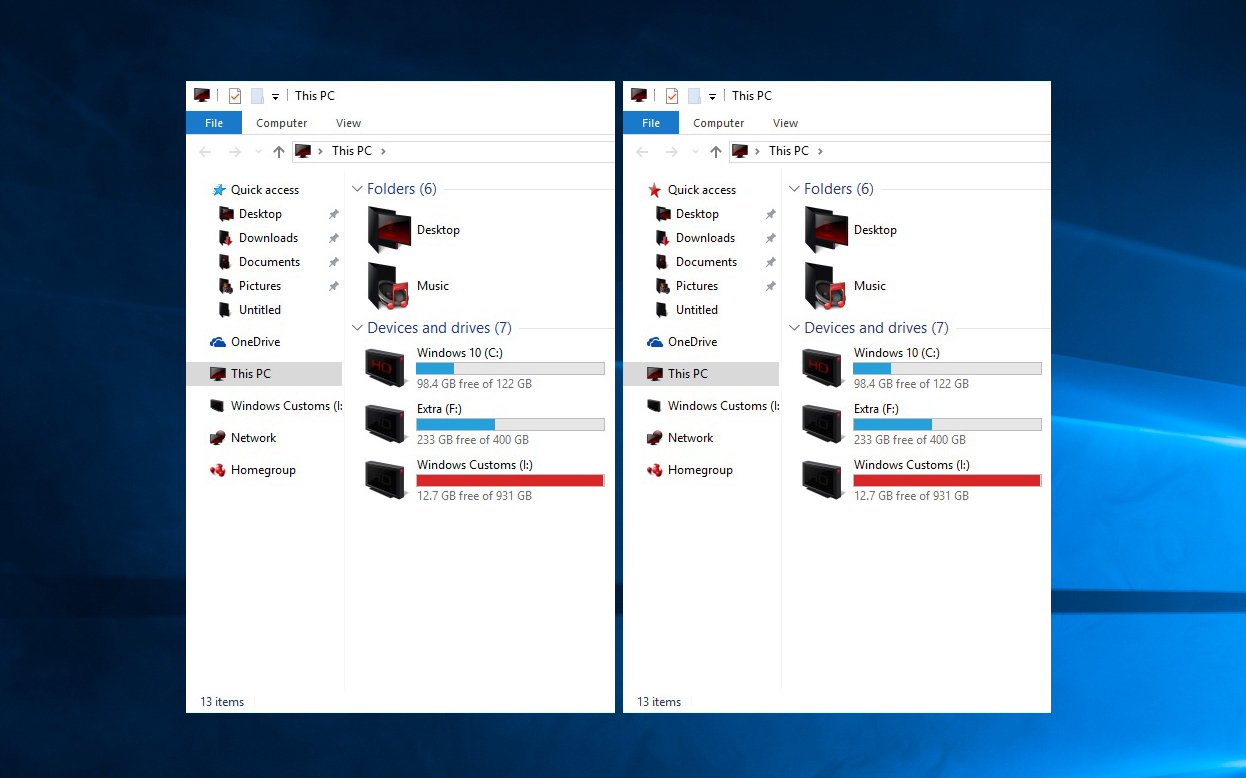
Task: Click New folder icon in left title bar
Action: point(257,96)
